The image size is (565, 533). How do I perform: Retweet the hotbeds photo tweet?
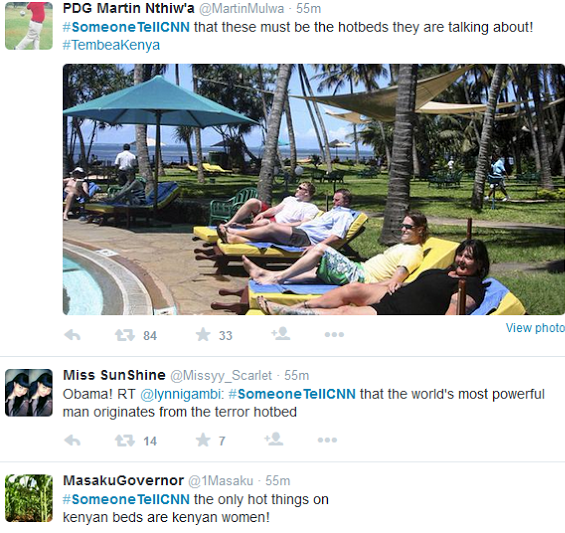tap(125, 335)
